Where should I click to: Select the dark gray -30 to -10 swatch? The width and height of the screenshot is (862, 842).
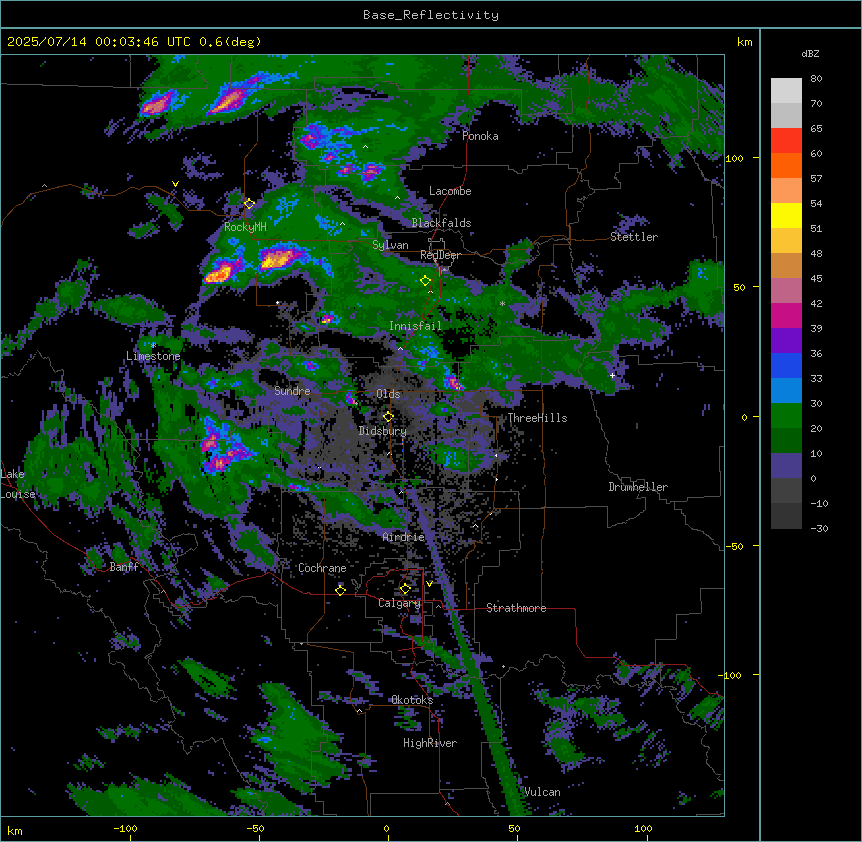pyautogui.click(x=786, y=516)
